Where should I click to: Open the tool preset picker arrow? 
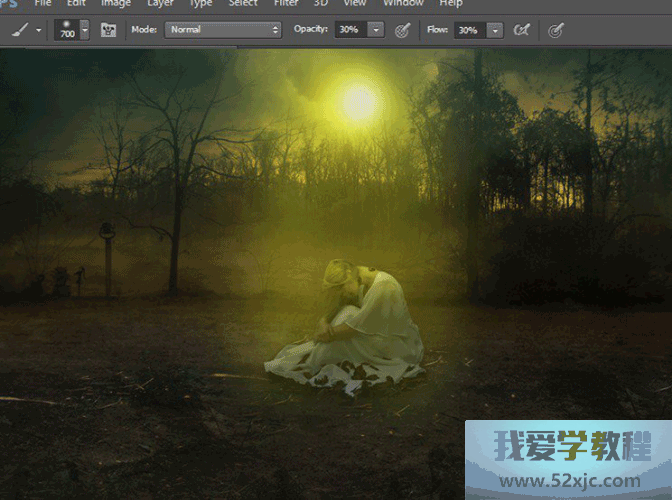[39, 30]
